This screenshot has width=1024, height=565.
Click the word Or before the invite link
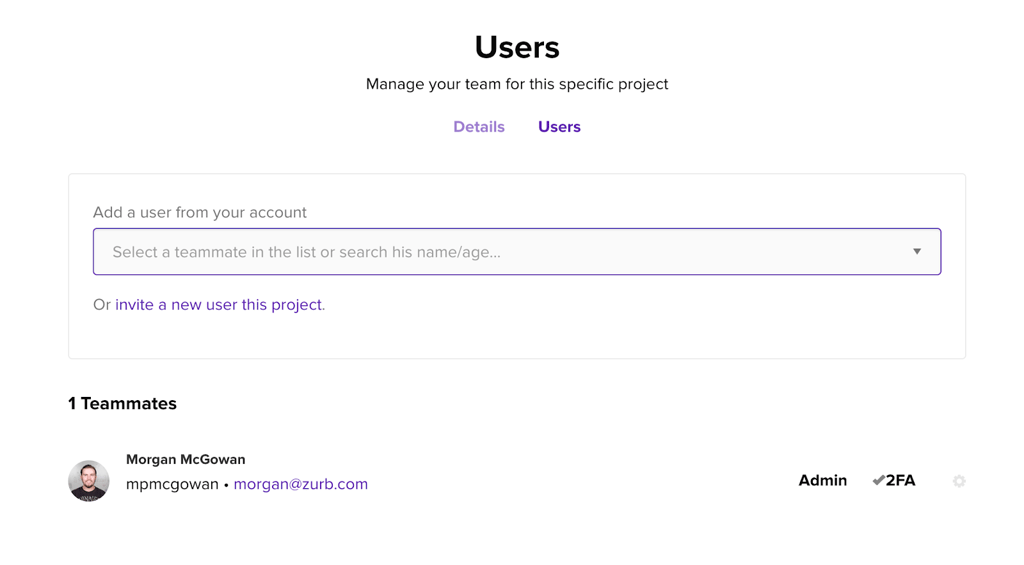[x=102, y=305]
